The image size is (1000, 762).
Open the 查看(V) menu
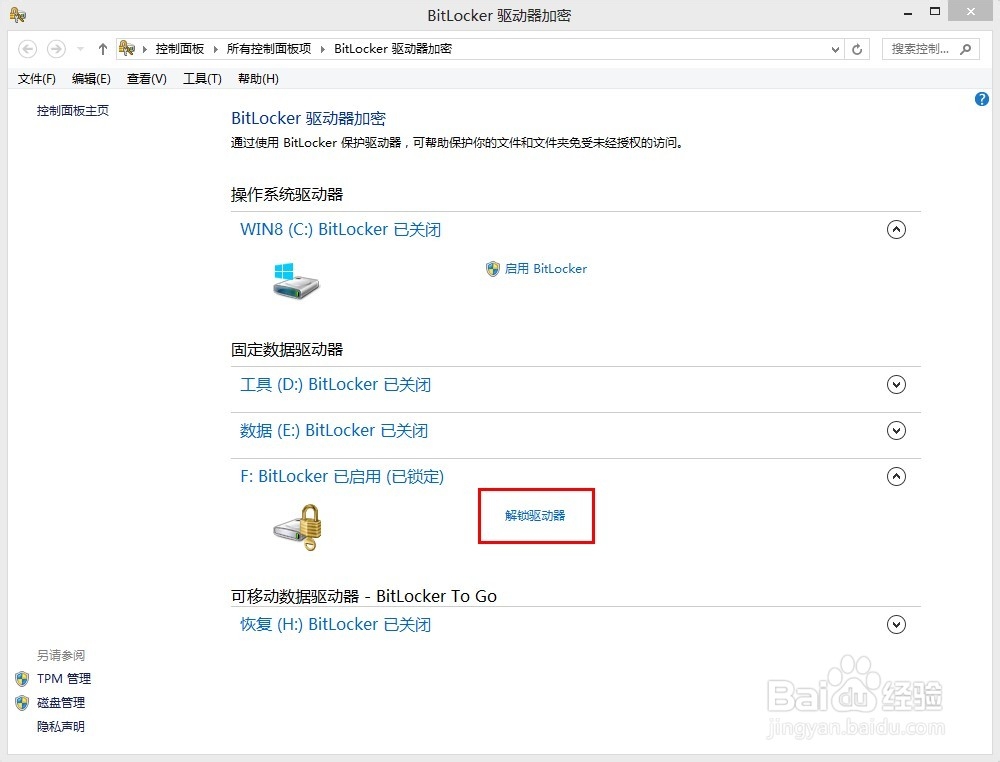click(147, 79)
